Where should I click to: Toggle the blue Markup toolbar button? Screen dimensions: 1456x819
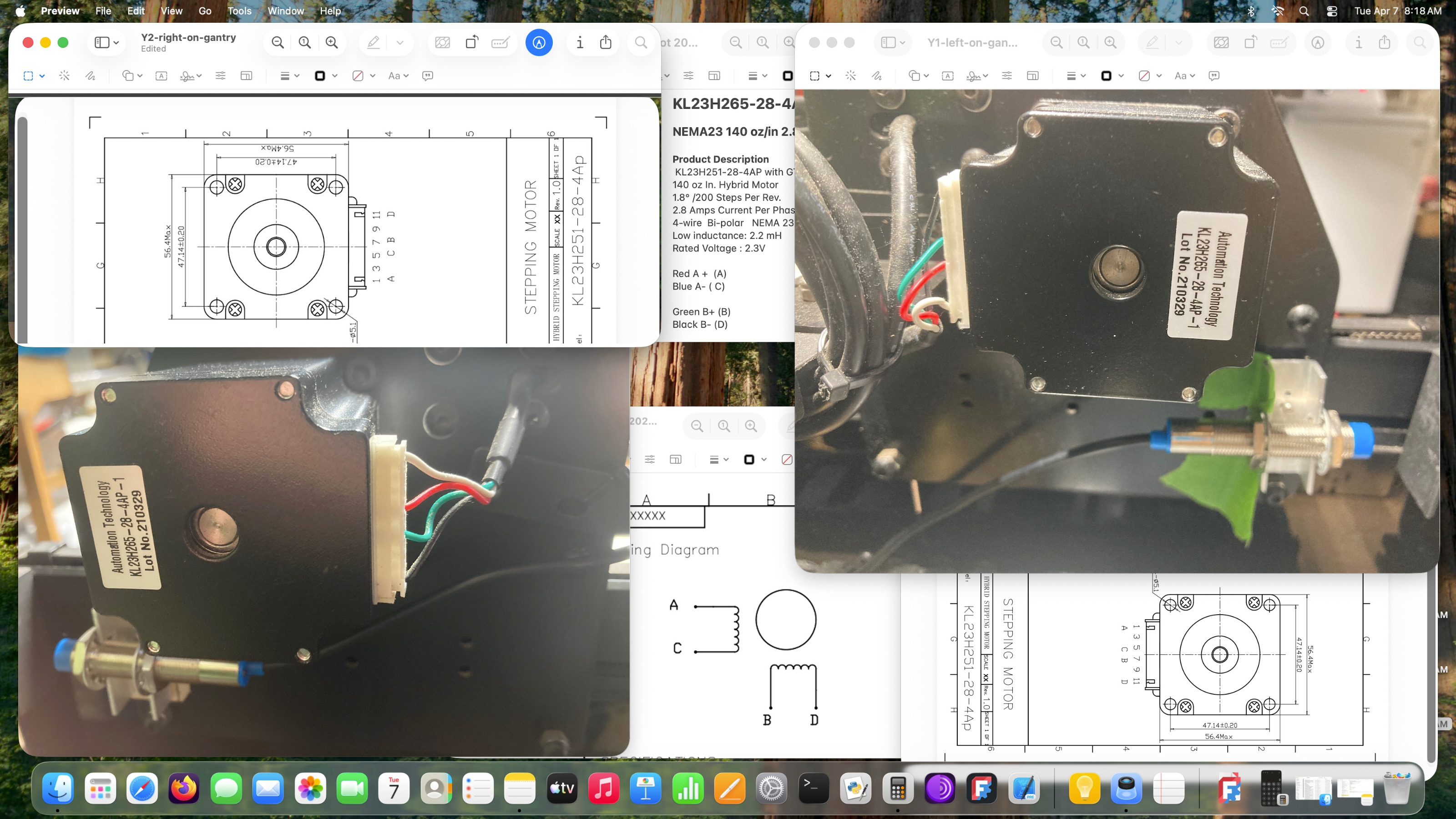click(539, 42)
